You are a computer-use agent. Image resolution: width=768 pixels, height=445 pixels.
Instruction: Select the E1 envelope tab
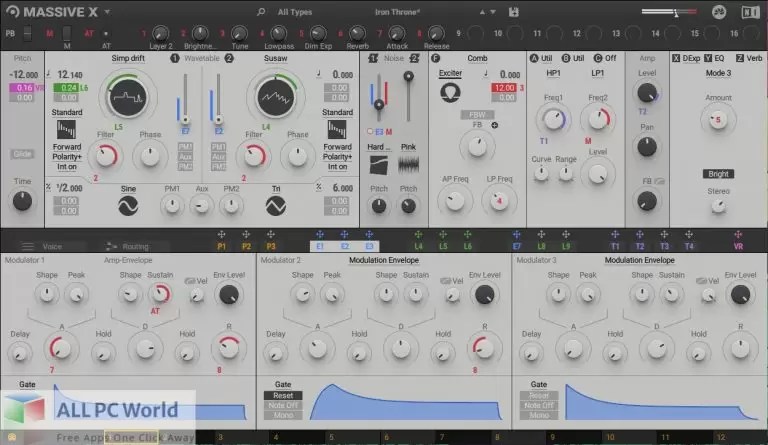320,246
